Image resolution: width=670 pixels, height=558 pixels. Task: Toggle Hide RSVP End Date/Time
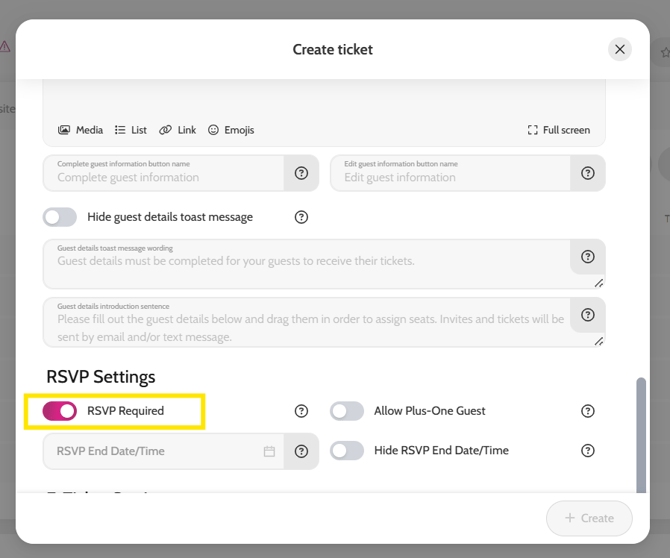point(347,451)
